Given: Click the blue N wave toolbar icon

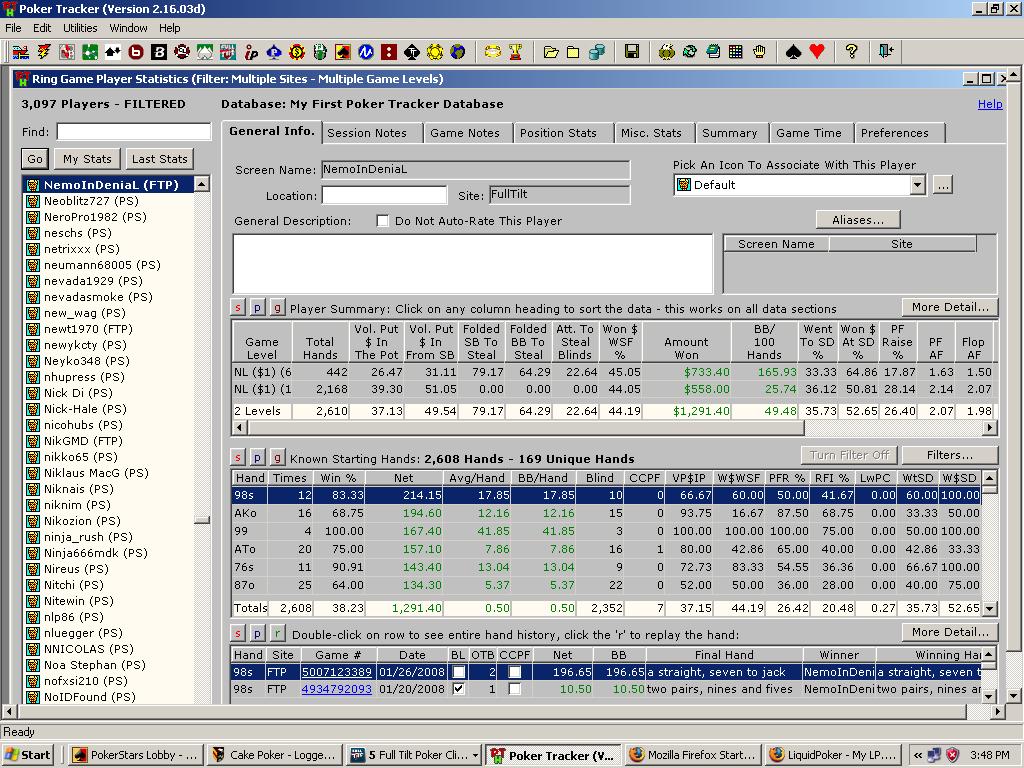Looking at the screenshot, I should (x=366, y=52).
